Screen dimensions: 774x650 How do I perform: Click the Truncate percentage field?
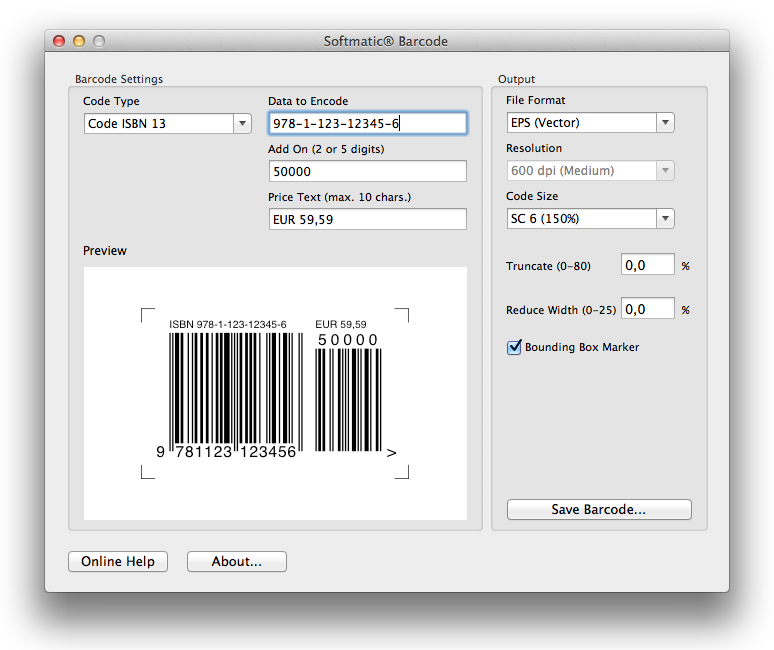click(x=648, y=265)
